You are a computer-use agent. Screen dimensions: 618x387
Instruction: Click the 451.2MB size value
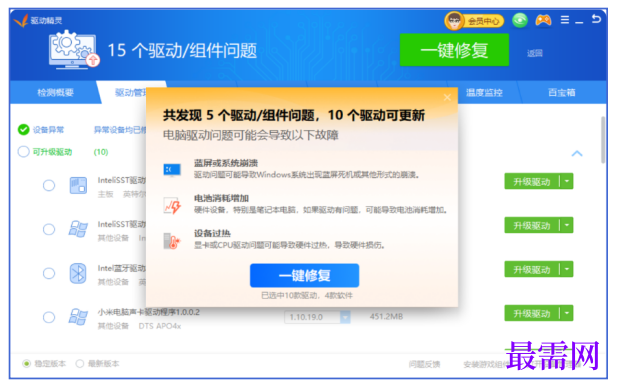(x=386, y=316)
